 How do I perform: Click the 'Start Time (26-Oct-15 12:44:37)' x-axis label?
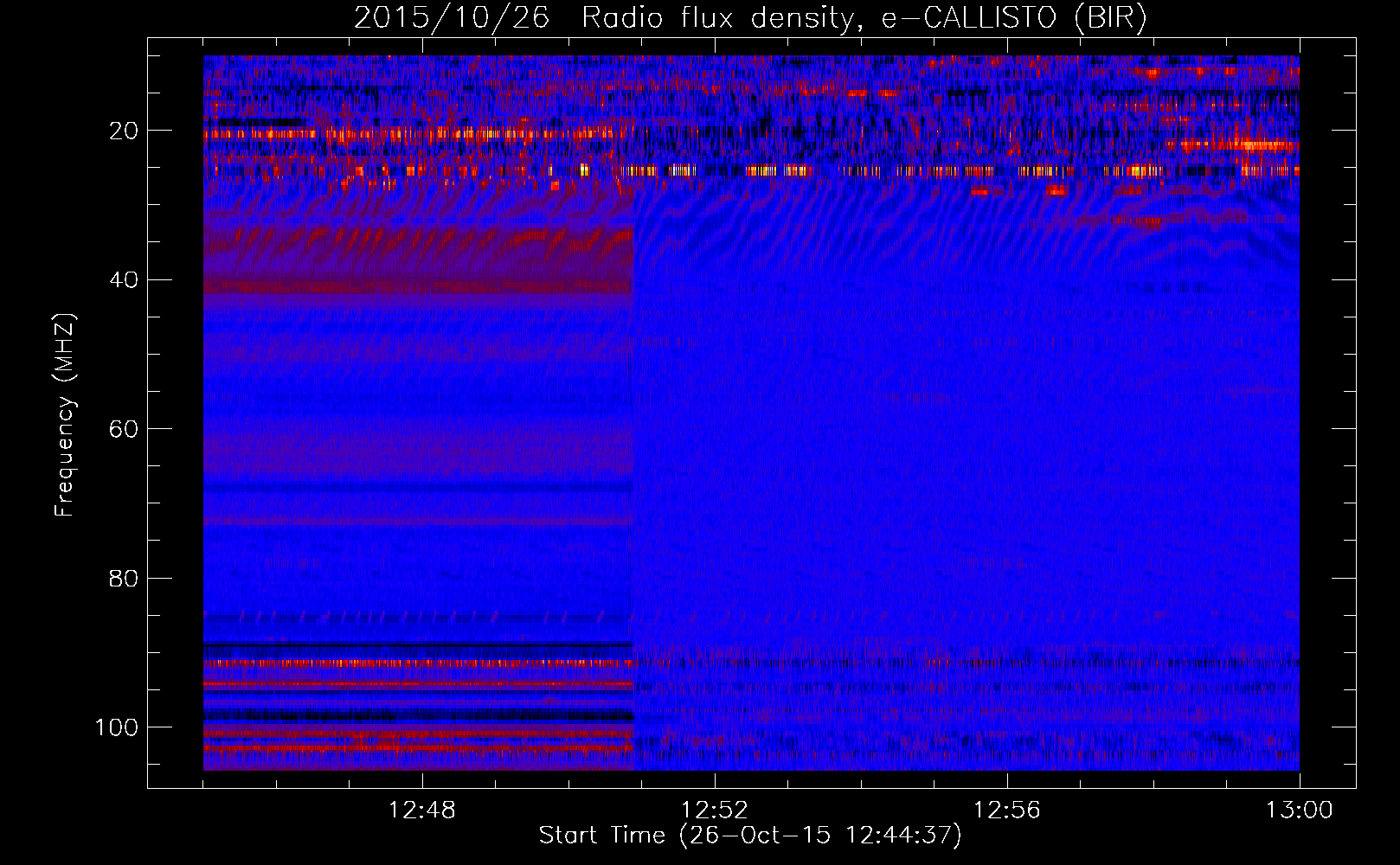pos(750,835)
